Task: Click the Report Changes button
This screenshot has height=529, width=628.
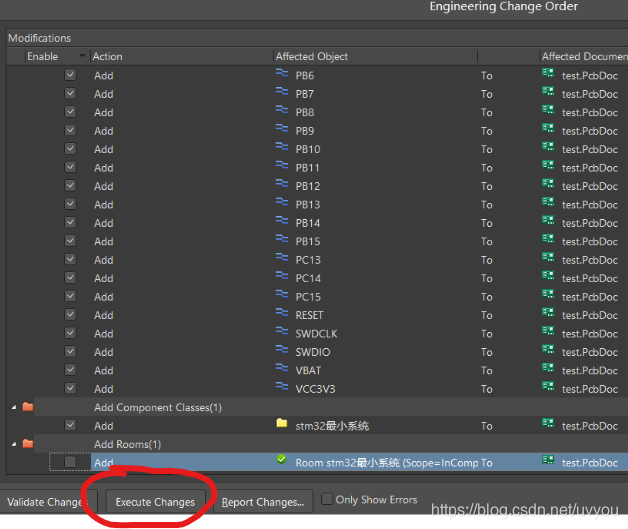Action: [x=263, y=502]
